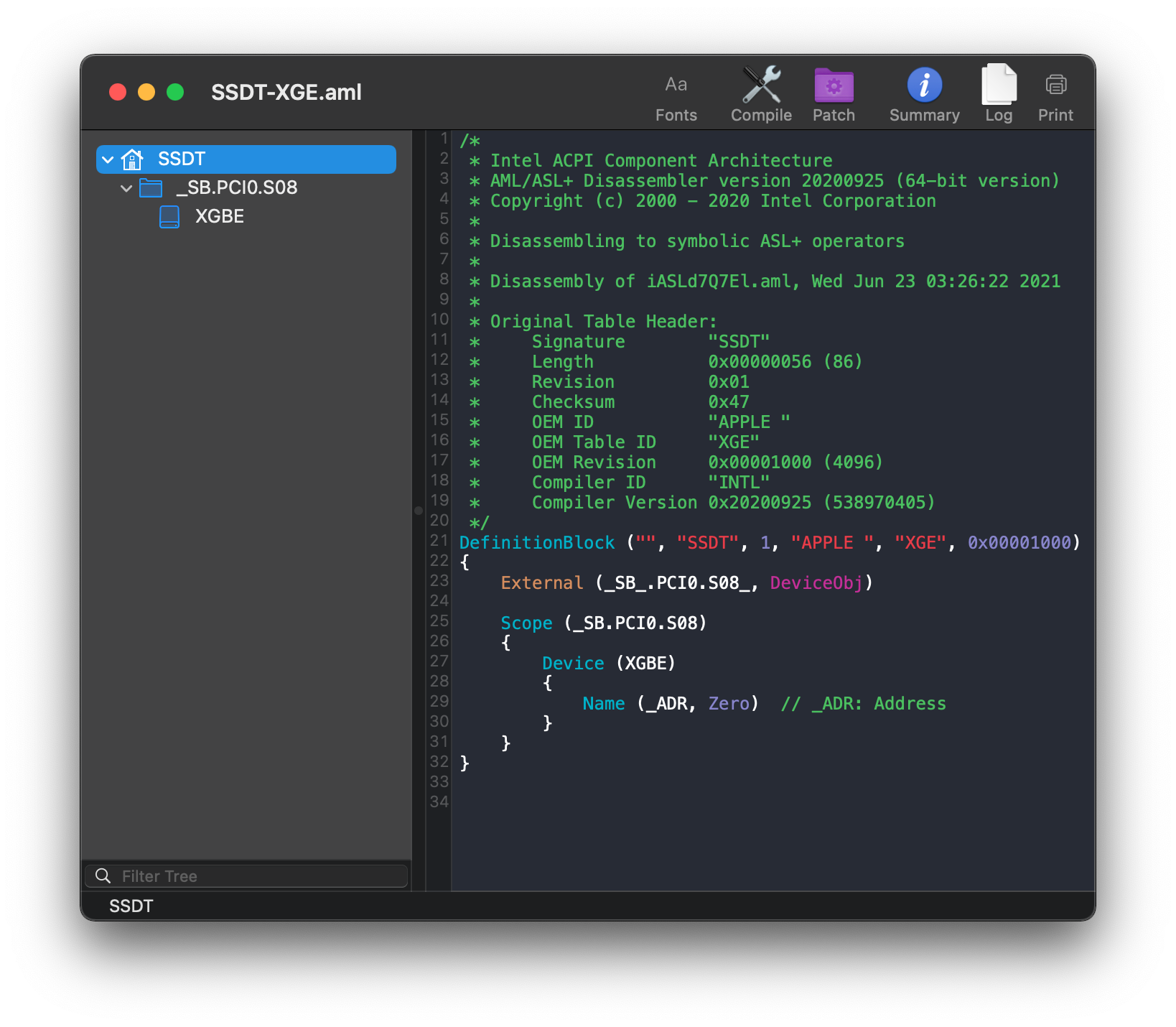The image size is (1176, 1027).
Task: Click the "Compiler Version" header line
Action: pyautogui.click(x=733, y=502)
